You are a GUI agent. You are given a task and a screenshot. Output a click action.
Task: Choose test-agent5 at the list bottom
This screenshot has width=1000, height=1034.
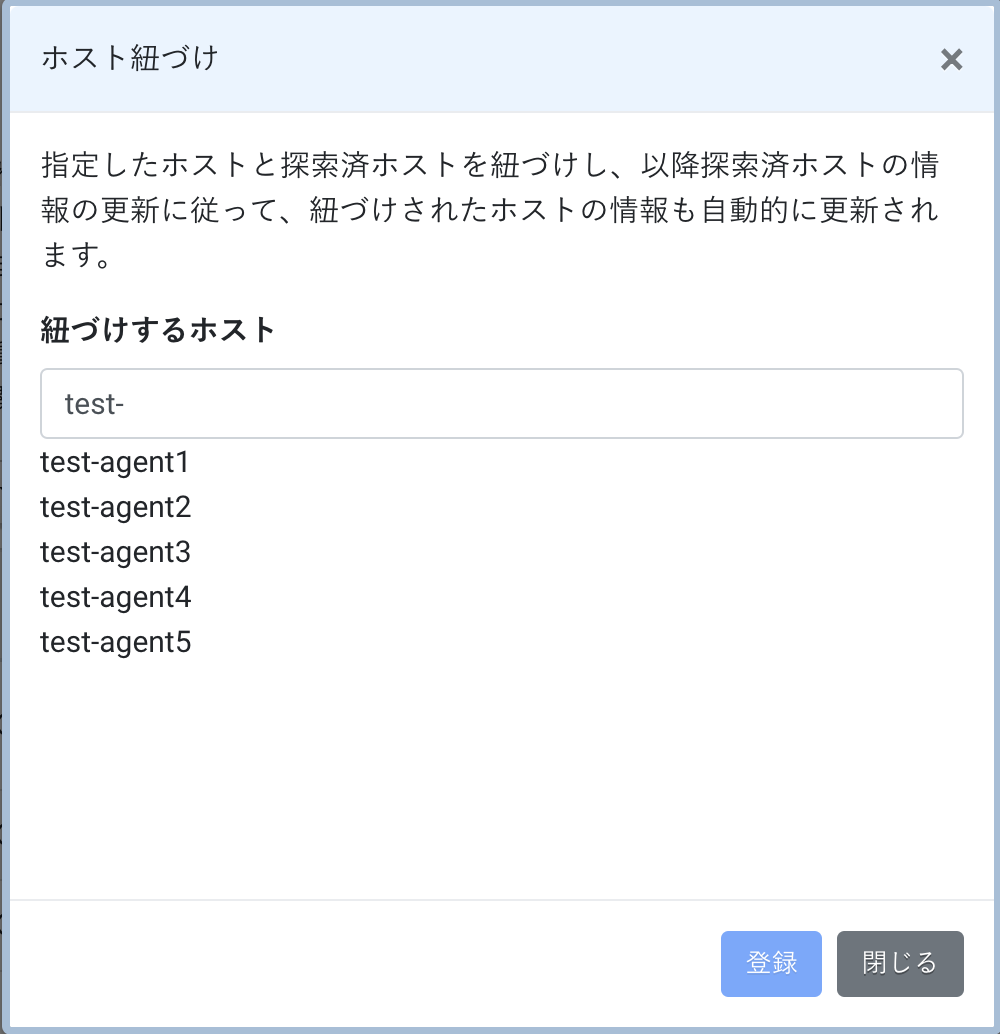[115, 642]
